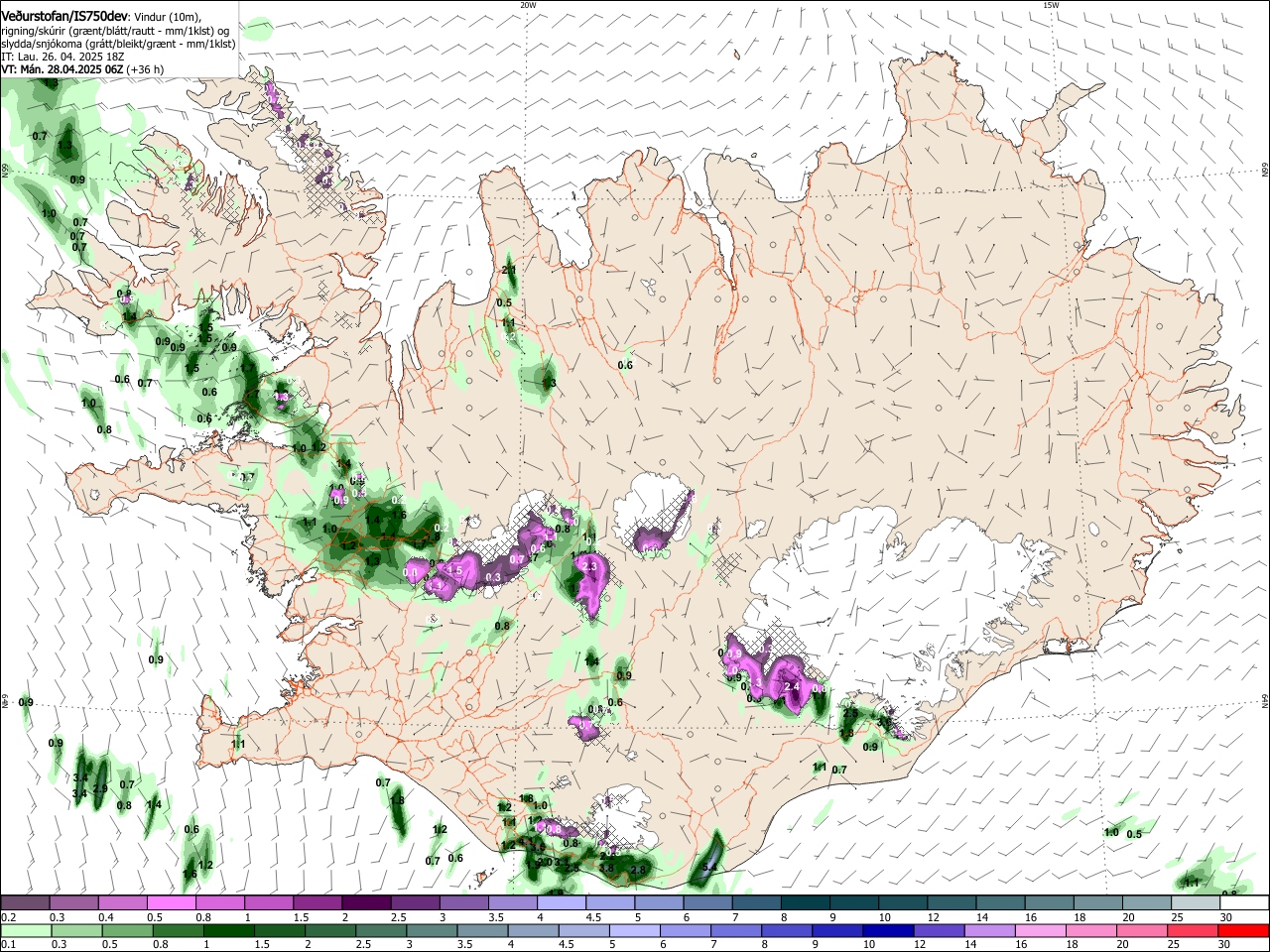Click the 3.8 precipitation value near the south coast

click(x=607, y=868)
